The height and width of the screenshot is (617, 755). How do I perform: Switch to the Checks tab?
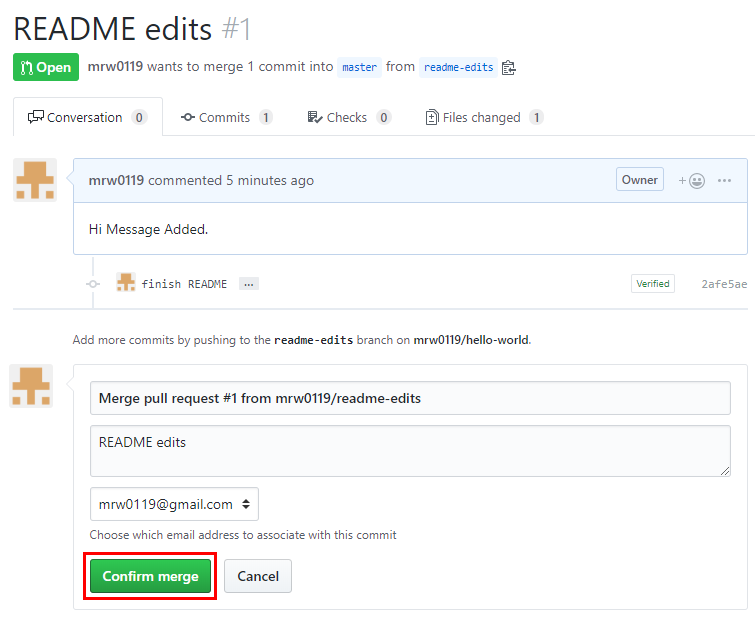tap(349, 117)
